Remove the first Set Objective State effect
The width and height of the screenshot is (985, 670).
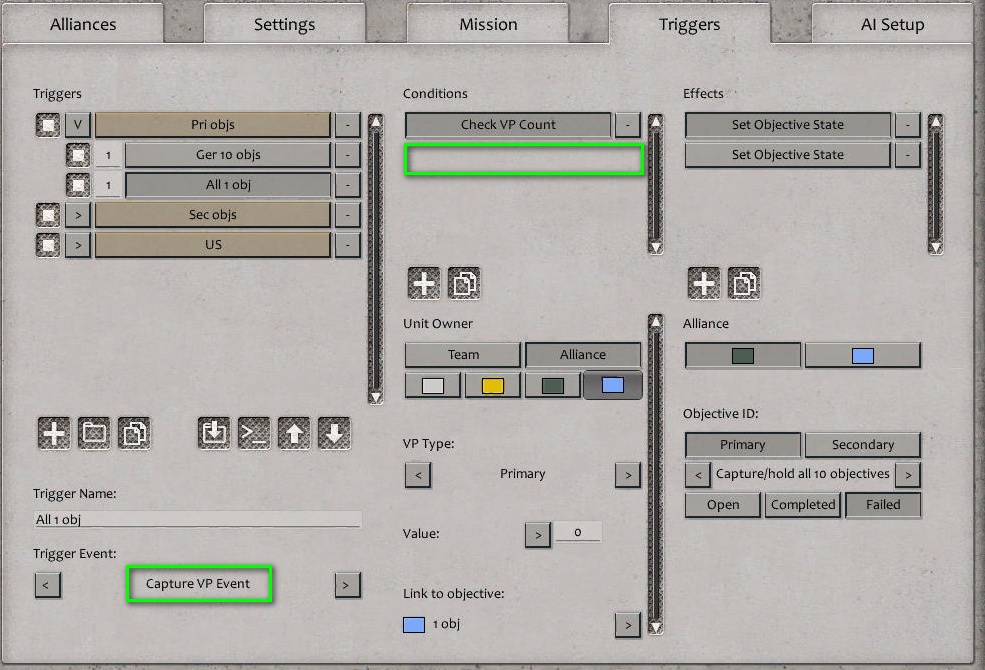click(908, 125)
